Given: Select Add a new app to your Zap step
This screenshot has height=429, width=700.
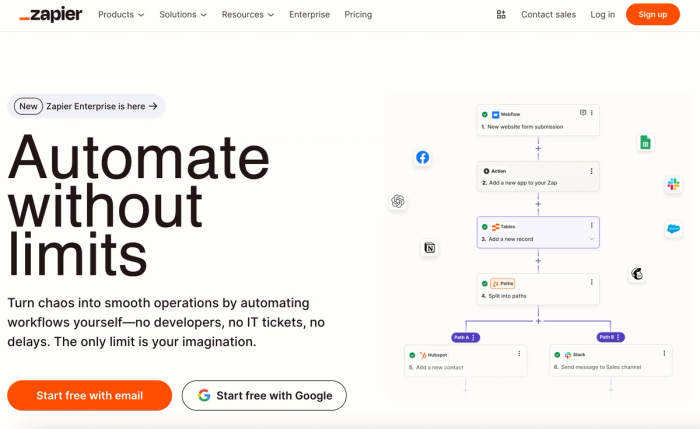Looking at the screenshot, I should (538, 176).
